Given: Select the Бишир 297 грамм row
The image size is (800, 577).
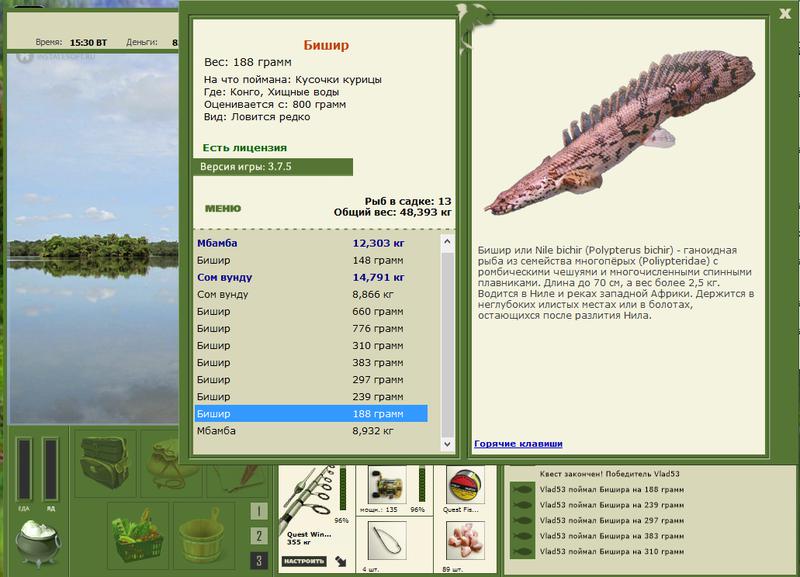Looking at the screenshot, I should coord(311,380).
